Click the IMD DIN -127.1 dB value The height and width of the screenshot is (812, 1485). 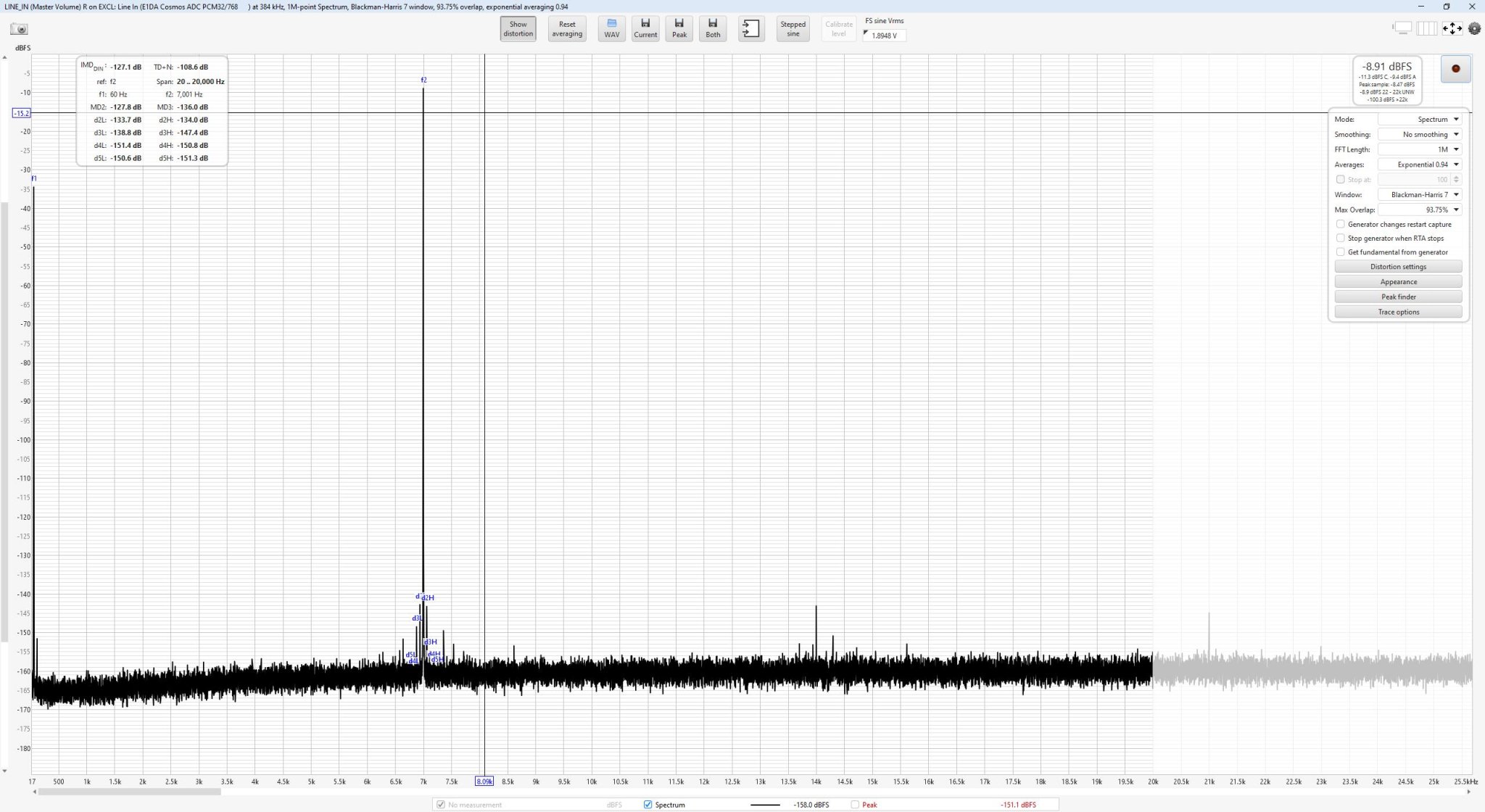(x=125, y=67)
